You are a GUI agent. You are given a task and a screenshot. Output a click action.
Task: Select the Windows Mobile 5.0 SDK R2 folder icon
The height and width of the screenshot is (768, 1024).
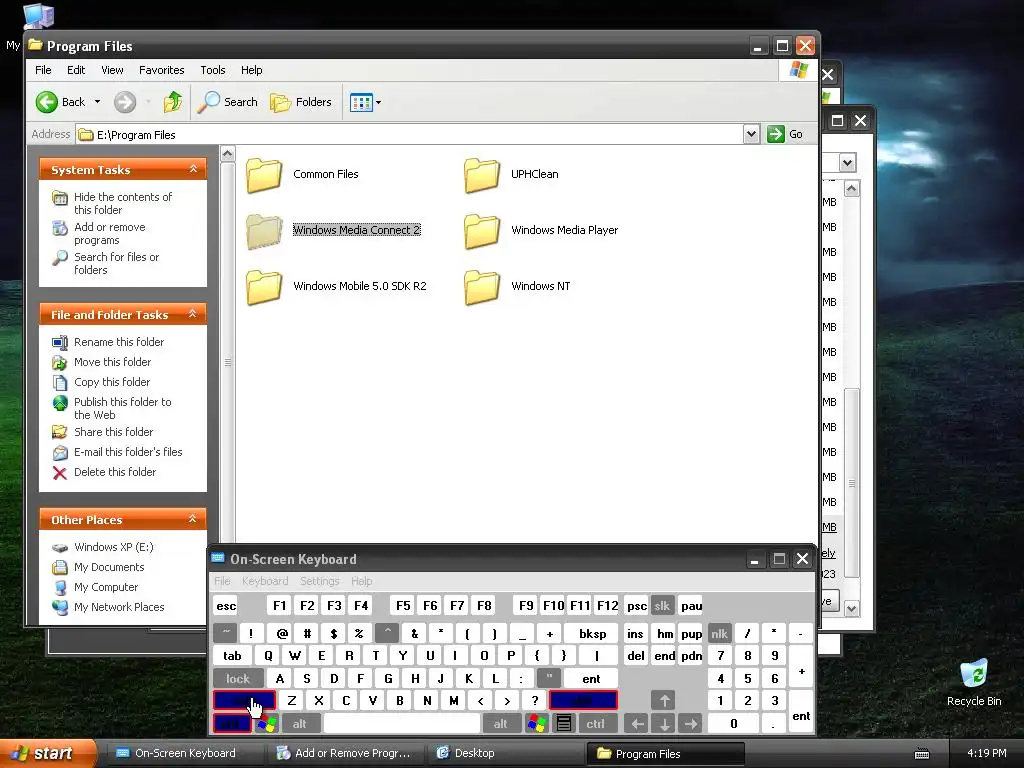pos(264,287)
